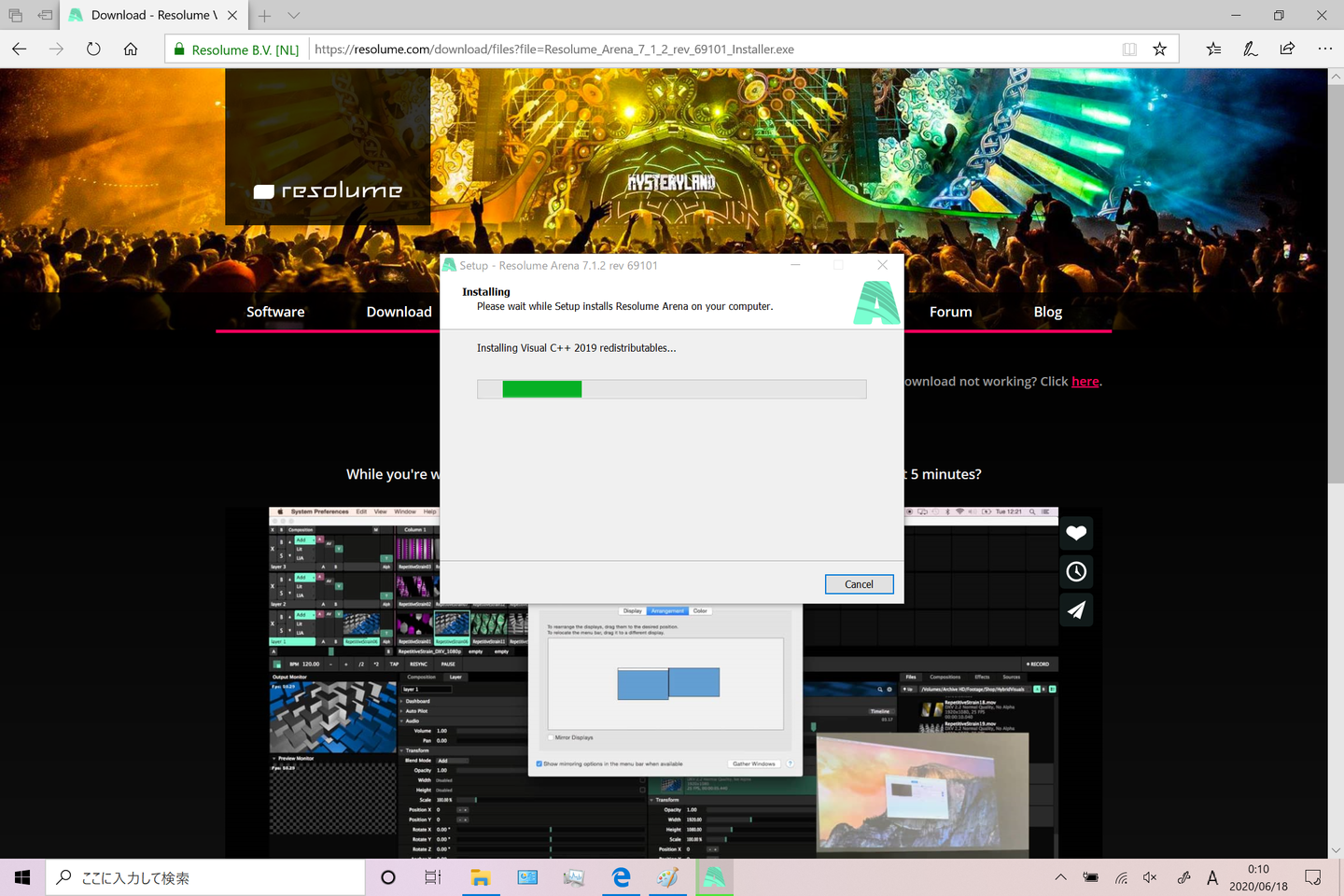This screenshot has height=896, width=1344.
Task: Refresh the Resolume download page
Action: coord(93,49)
